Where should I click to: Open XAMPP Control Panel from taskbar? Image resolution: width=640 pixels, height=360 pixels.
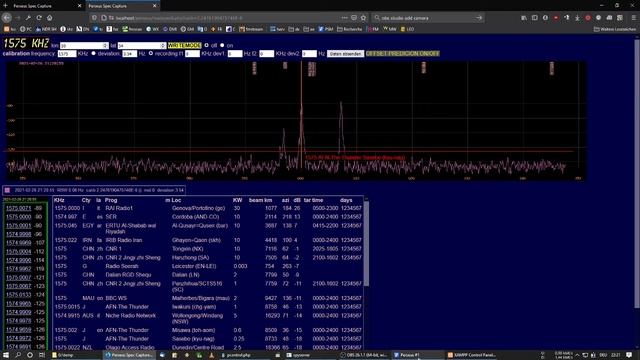pos(471,355)
